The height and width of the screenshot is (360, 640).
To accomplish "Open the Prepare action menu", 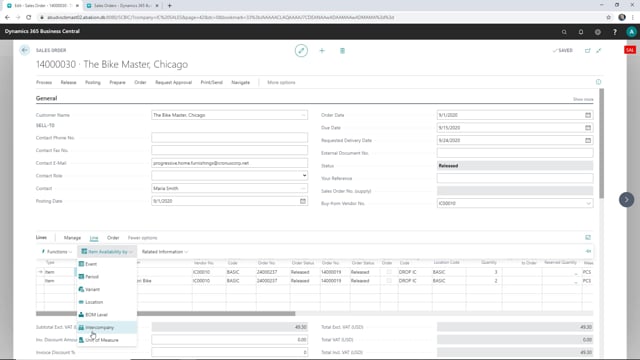I will pos(117,82).
